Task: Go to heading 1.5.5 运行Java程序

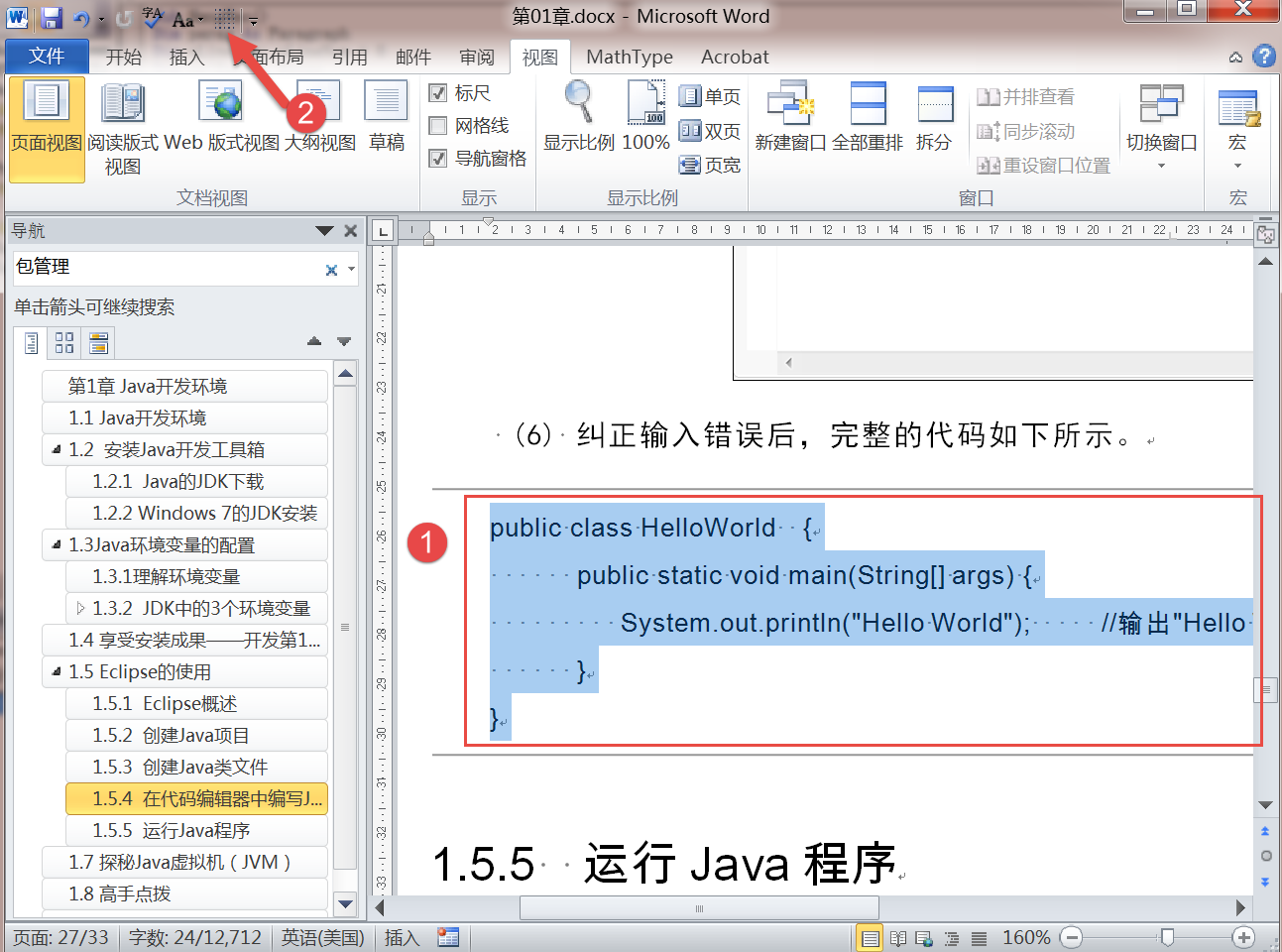Action: click(x=196, y=830)
